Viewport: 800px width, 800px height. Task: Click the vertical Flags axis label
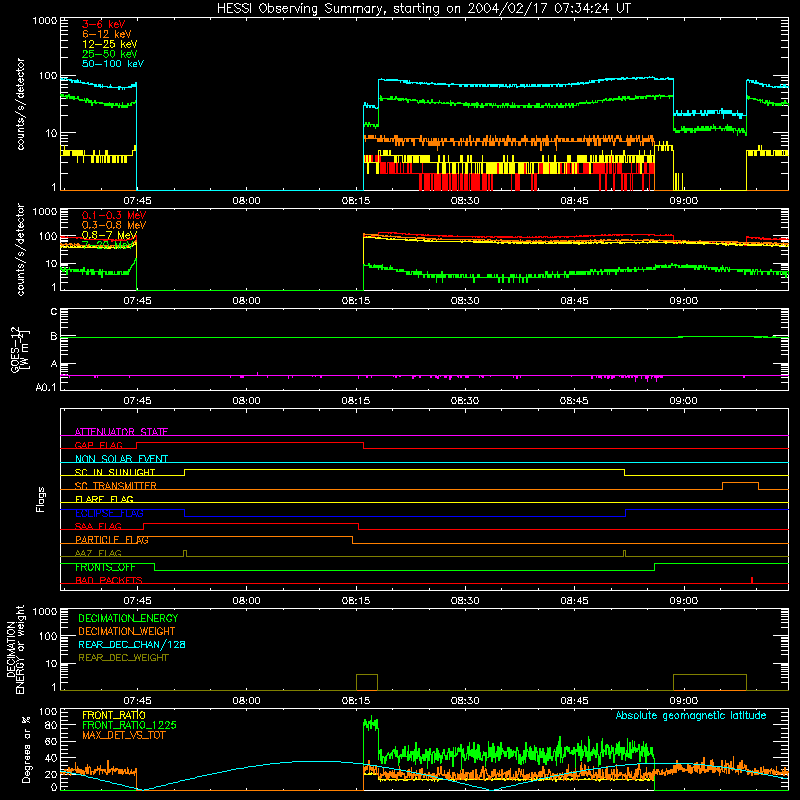[40, 499]
